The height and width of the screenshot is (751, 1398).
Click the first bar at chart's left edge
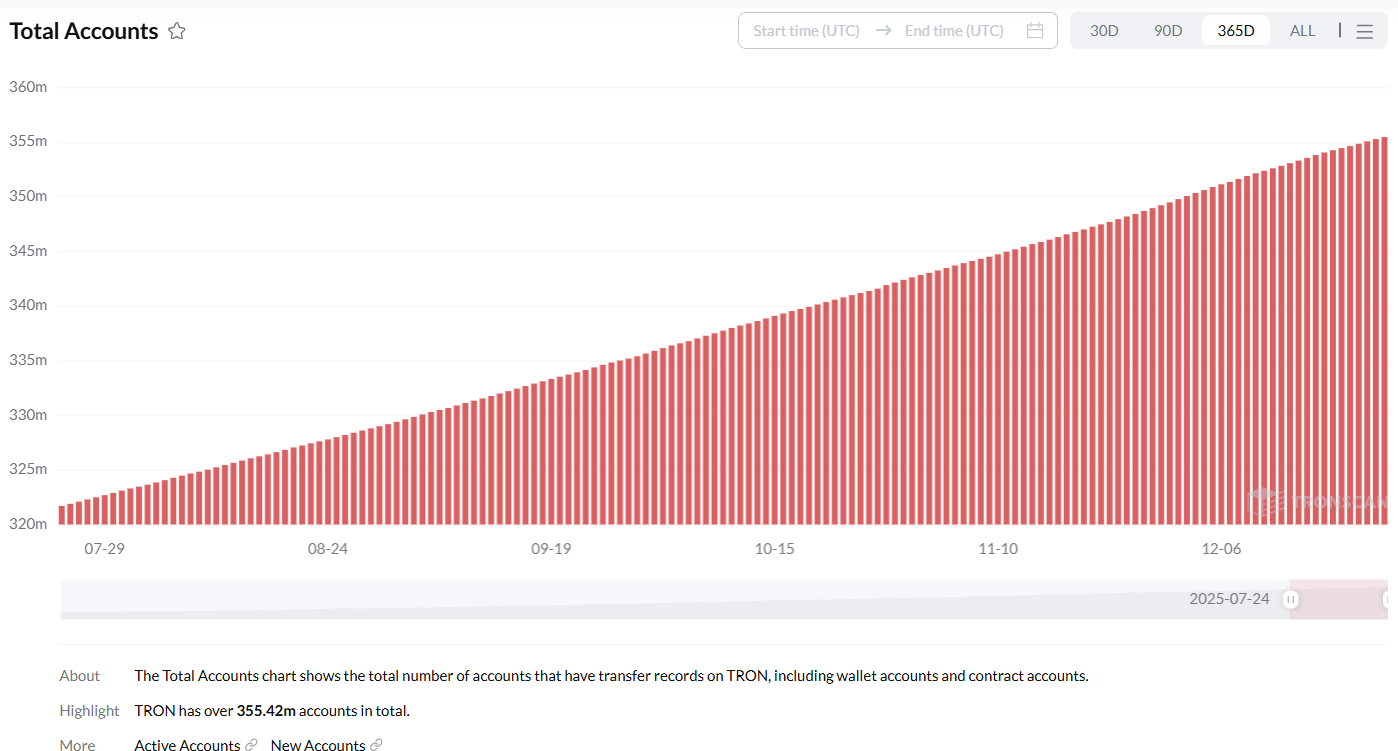pos(62,514)
